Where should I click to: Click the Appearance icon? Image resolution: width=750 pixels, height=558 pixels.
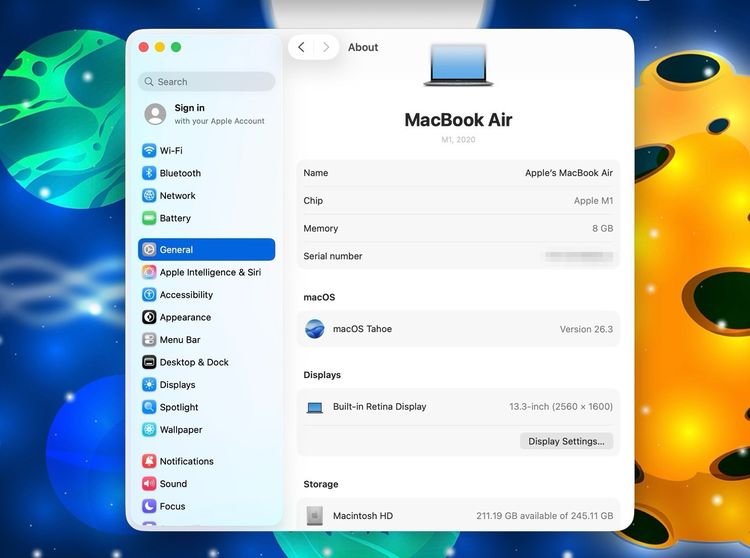(x=149, y=317)
